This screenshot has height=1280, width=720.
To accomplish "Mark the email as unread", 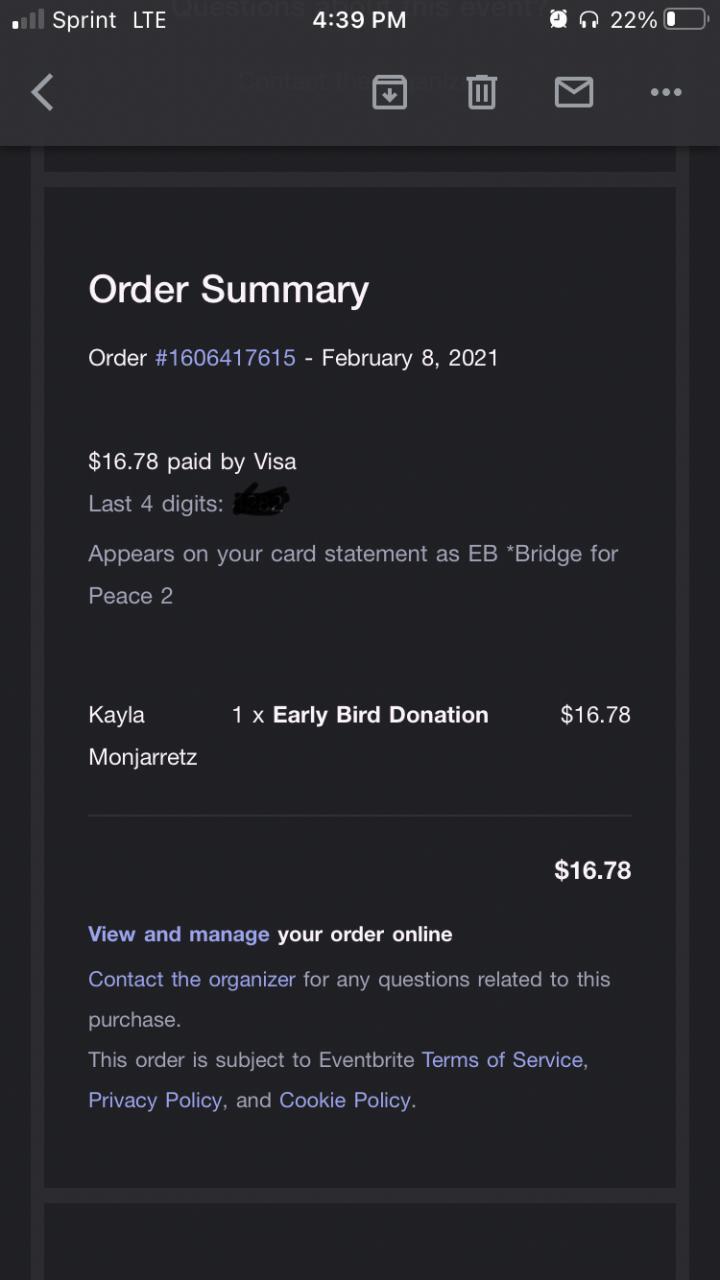I will [x=573, y=93].
